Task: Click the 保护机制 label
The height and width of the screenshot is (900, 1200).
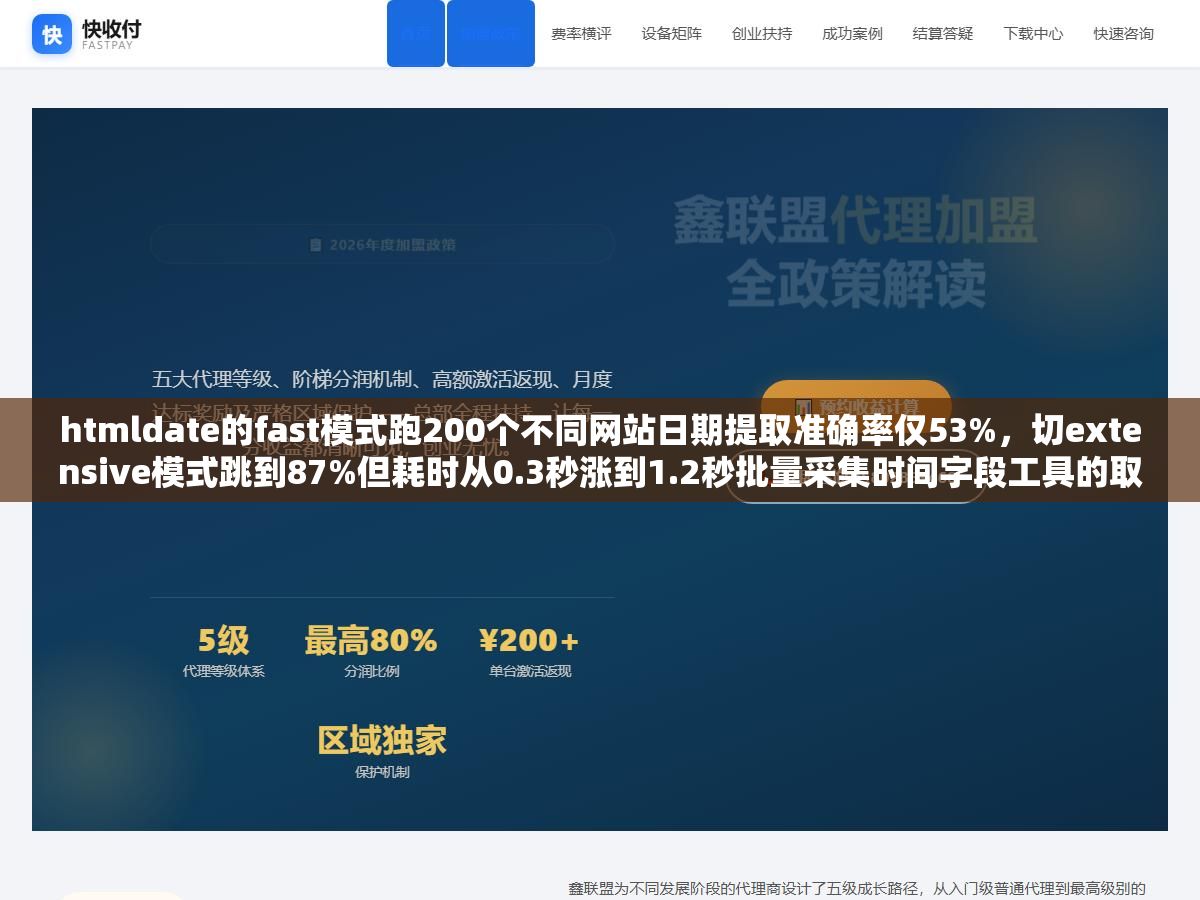Action: click(382, 772)
